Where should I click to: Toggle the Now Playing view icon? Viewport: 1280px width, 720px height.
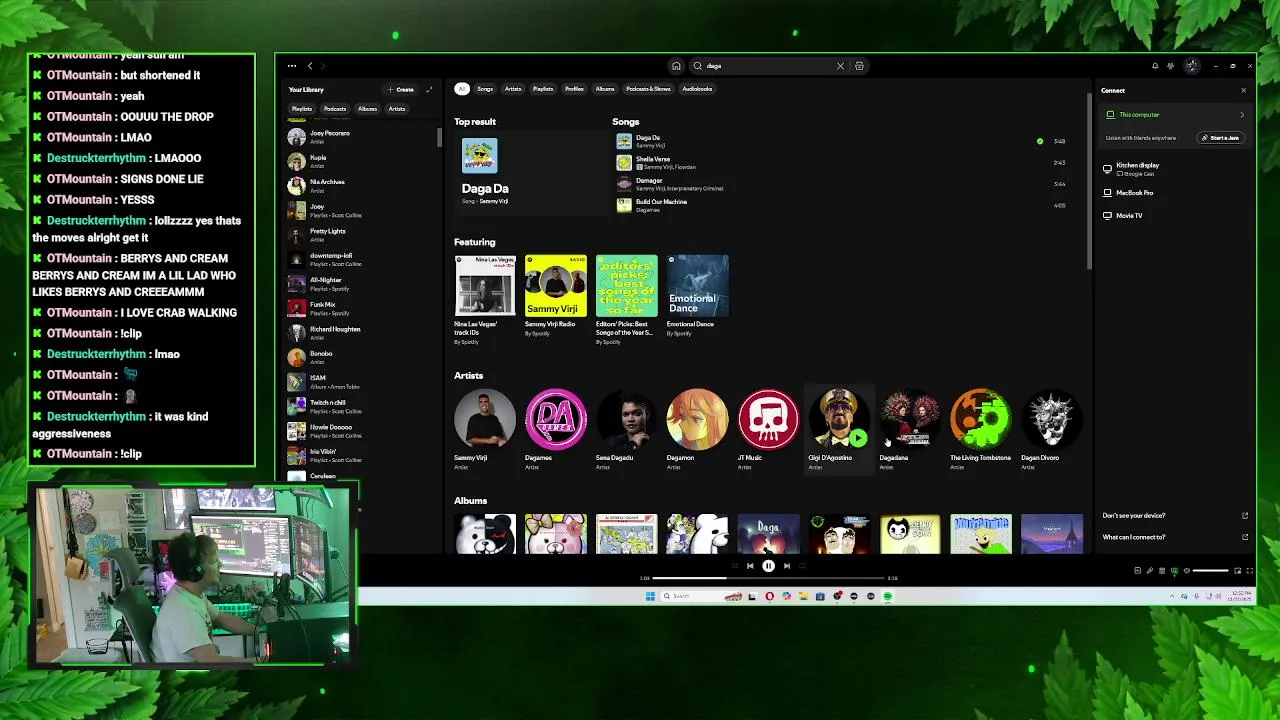coord(1137,570)
